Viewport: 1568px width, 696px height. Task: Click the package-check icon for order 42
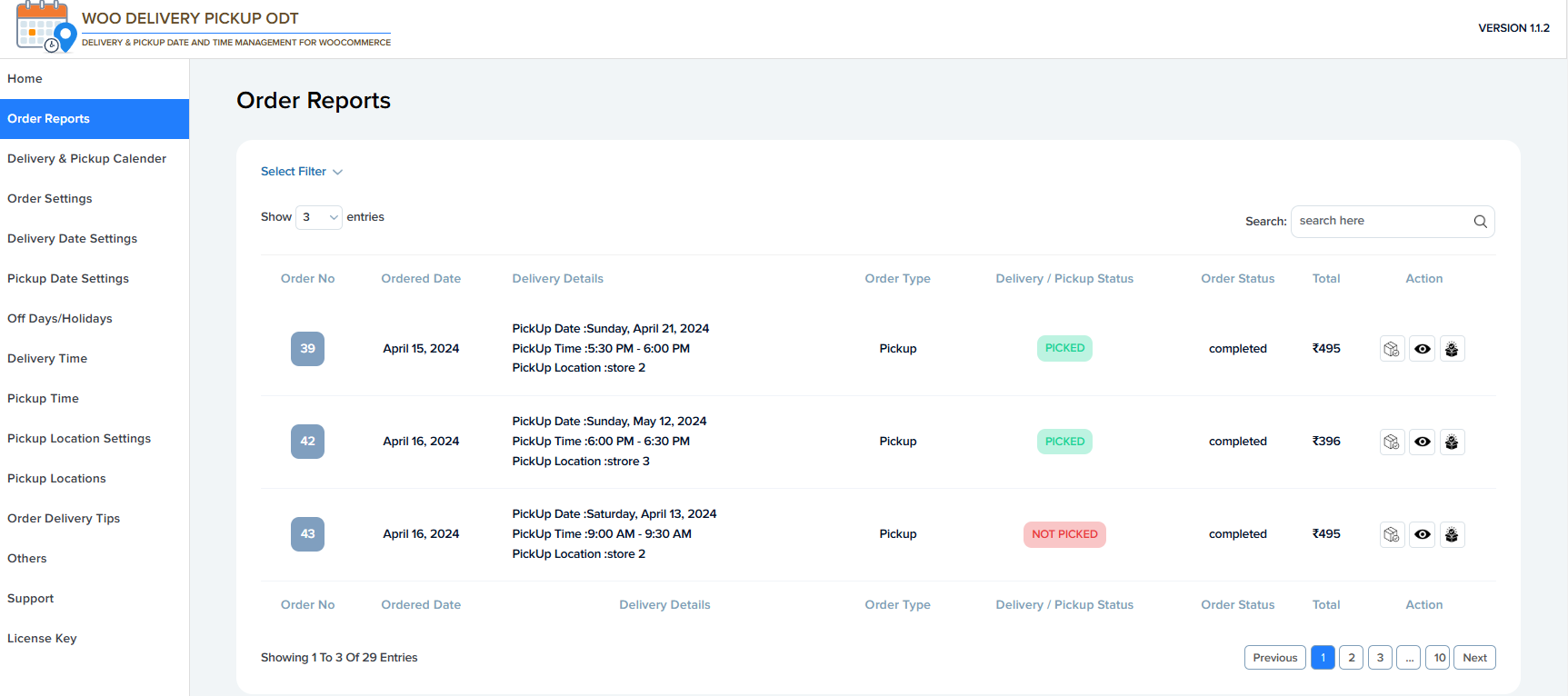1392,442
